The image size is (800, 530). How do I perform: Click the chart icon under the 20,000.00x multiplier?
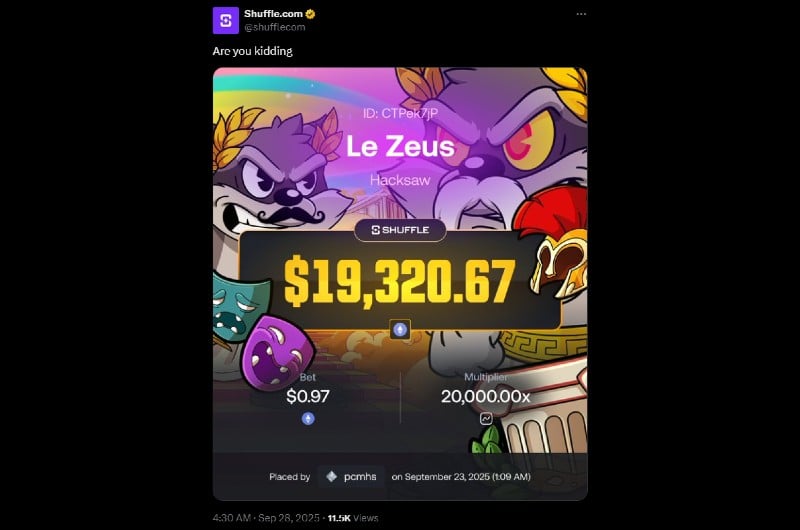point(486,419)
